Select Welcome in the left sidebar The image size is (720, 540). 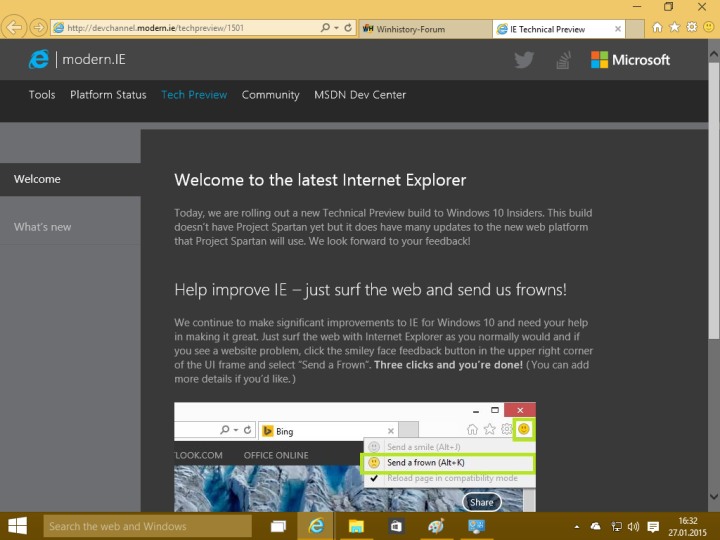(70, 180)
